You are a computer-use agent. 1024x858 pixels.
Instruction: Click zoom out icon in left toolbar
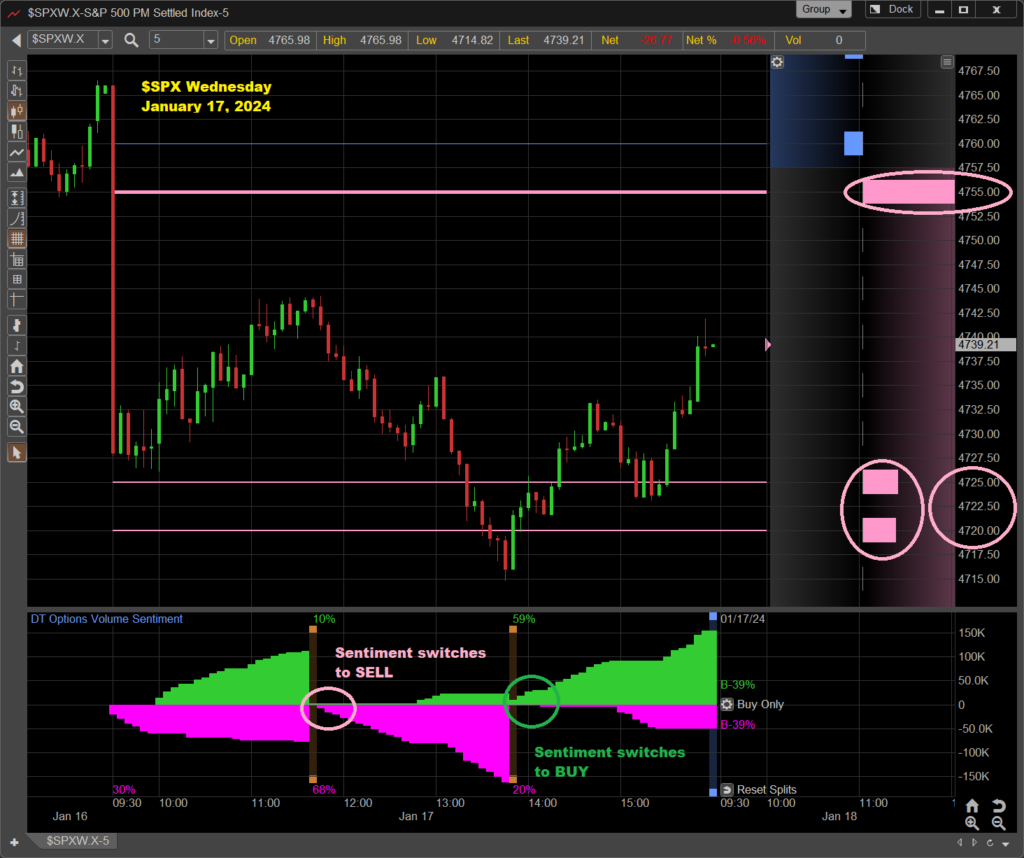coord(16,427)
